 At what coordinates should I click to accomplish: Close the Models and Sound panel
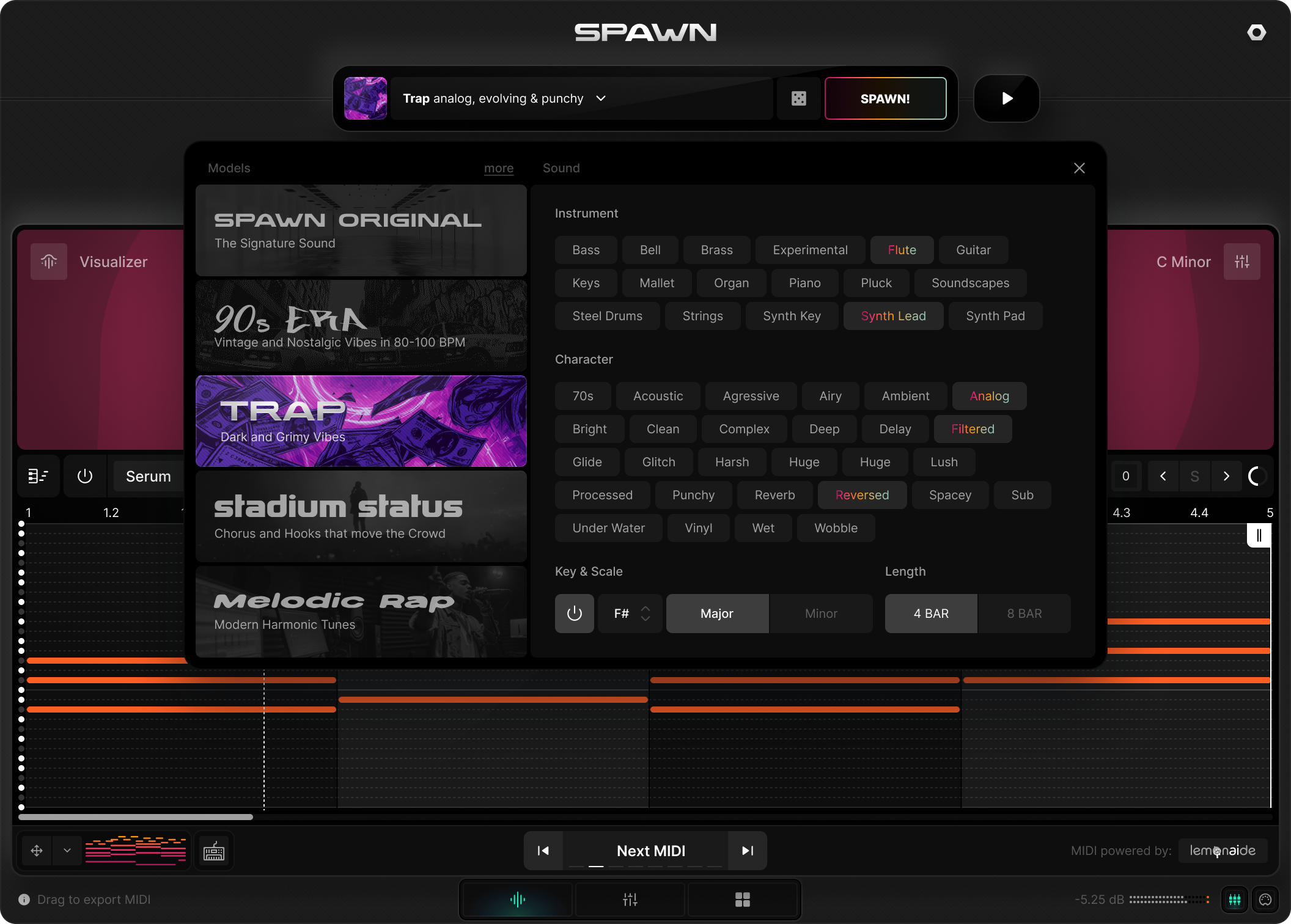[1080, 168]
